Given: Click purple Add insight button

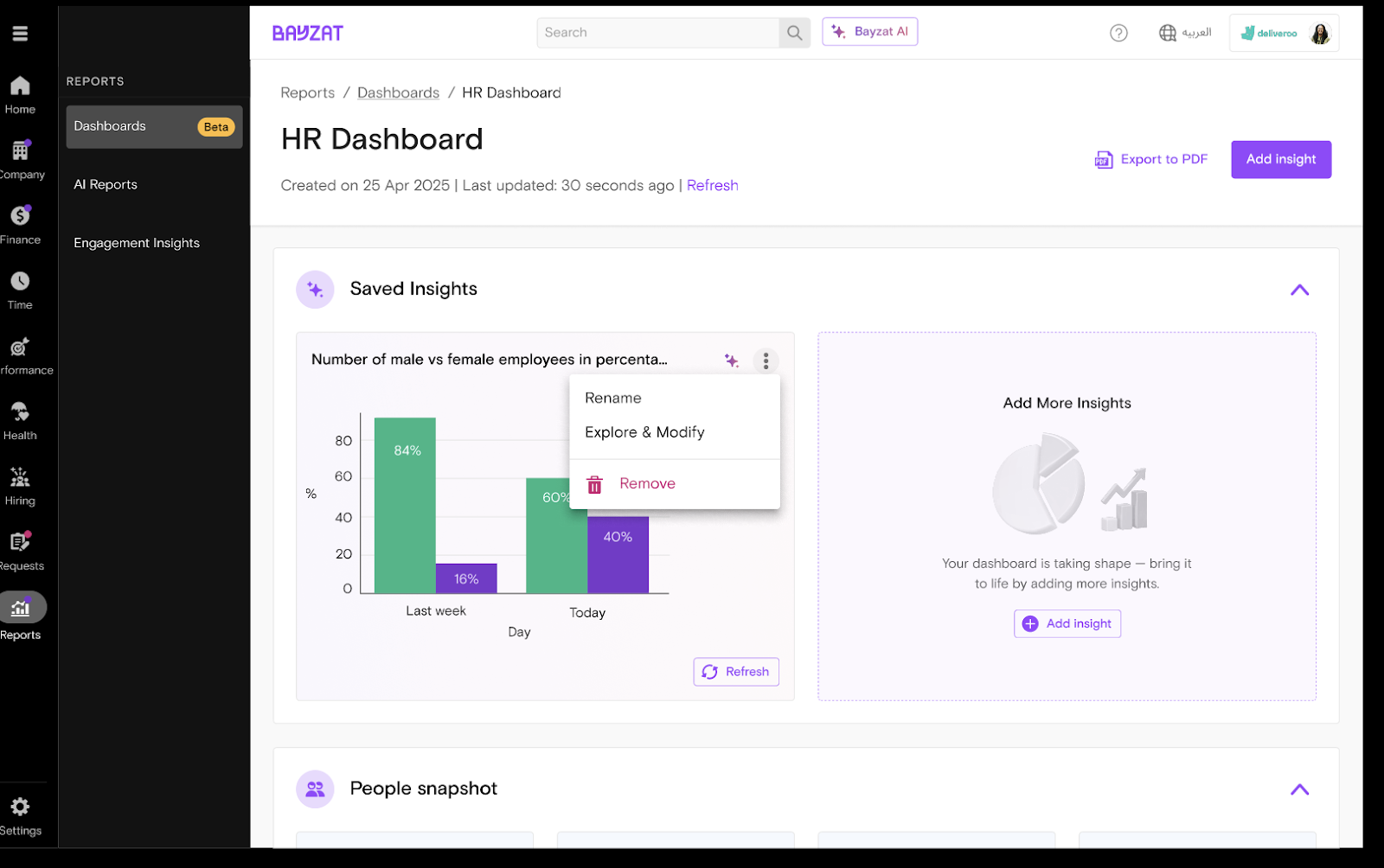Looking at the screenshot, I should tap(1281, 159).
